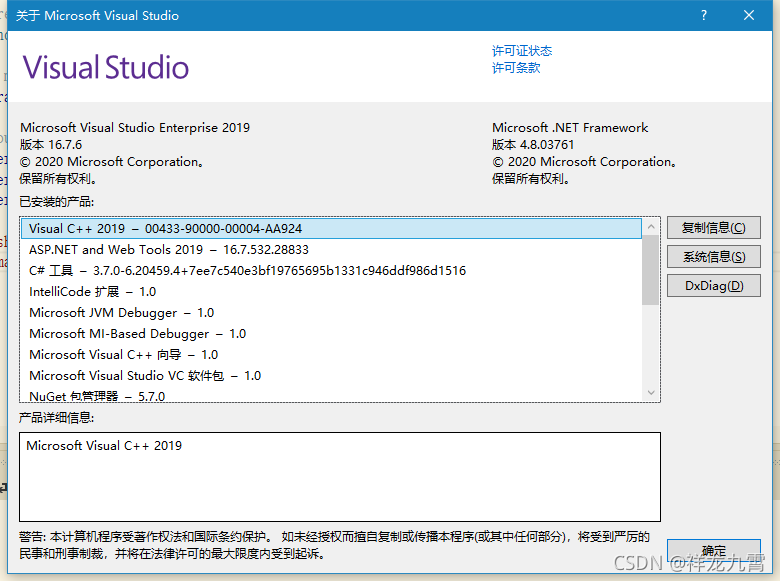Select Microsoft Visual Studio VC 软件包 row
Viewport: 780px width, 581px height.
click(x=331, y=376)
